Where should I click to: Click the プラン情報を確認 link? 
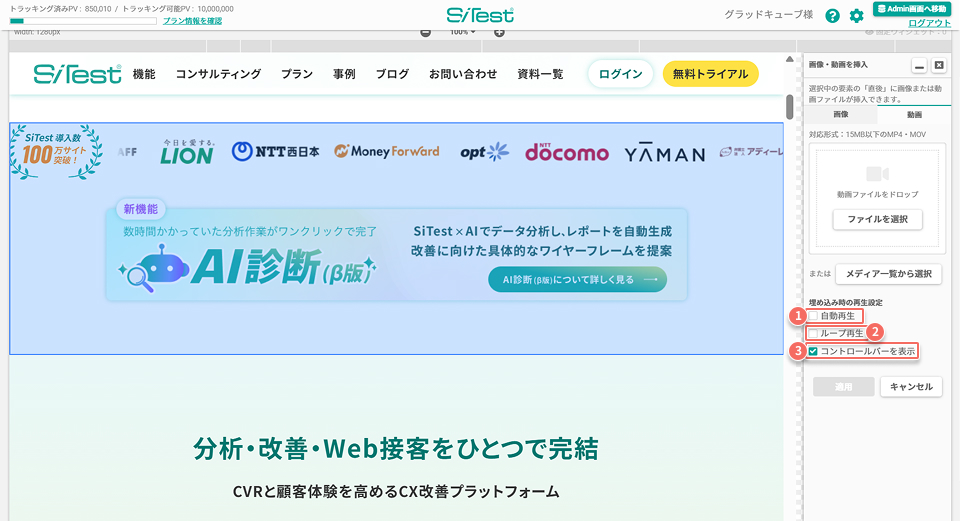pos(192,21)
